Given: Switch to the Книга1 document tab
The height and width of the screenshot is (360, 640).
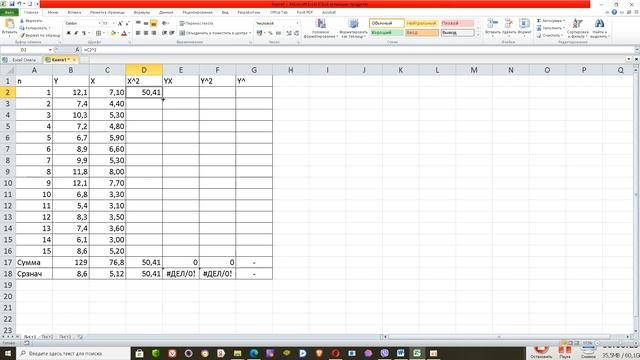Looking at the screenshot, I should pyautogui.click(x=60, y=60).
